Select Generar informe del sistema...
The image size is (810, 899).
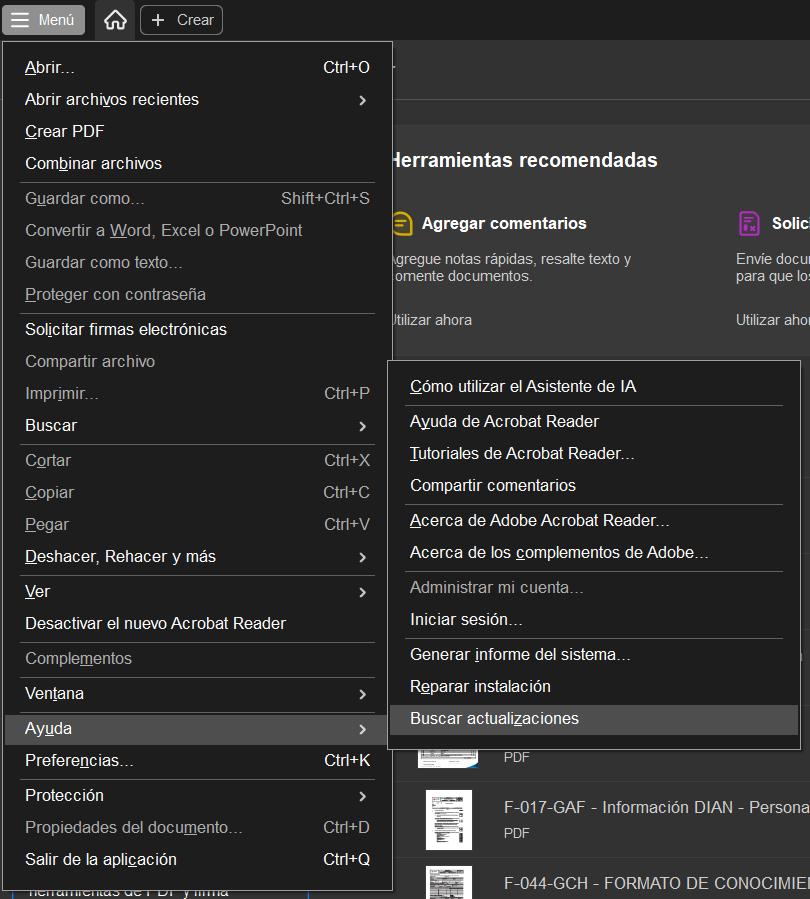(594, 655)
